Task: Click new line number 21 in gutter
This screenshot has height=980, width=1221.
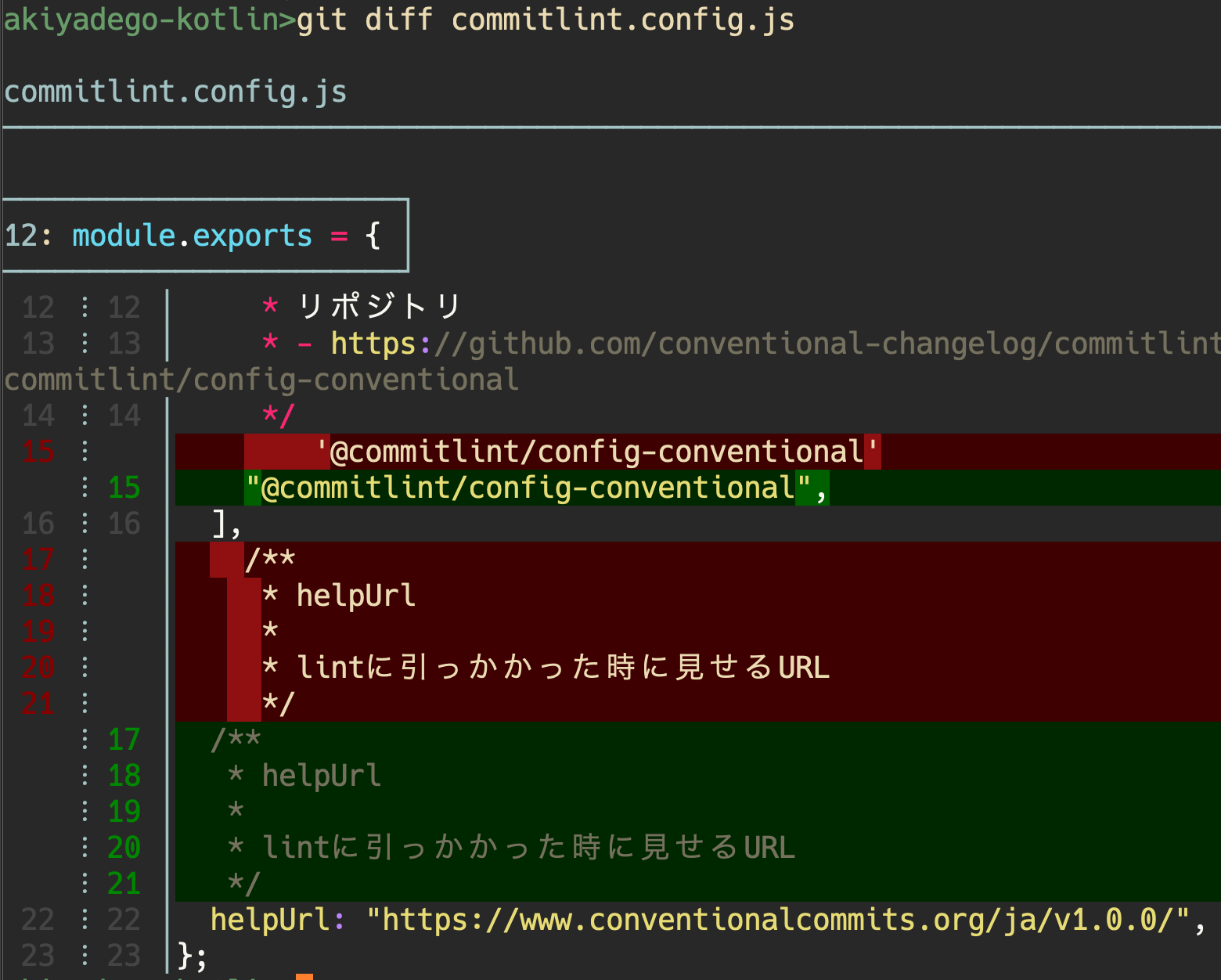Action: [x=123, y=883]
